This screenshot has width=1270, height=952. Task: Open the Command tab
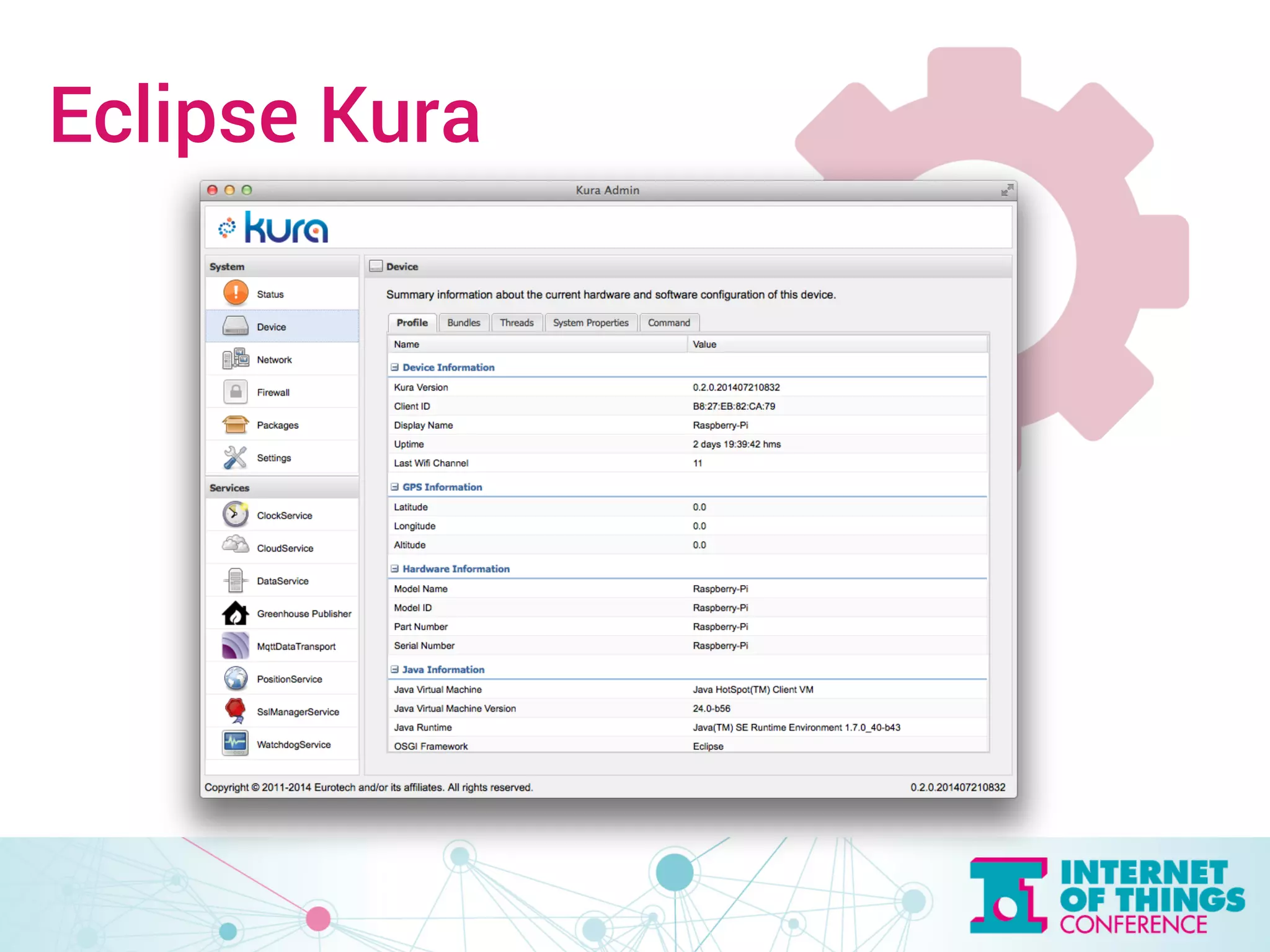pyautogui.click(x=668, y=323)
